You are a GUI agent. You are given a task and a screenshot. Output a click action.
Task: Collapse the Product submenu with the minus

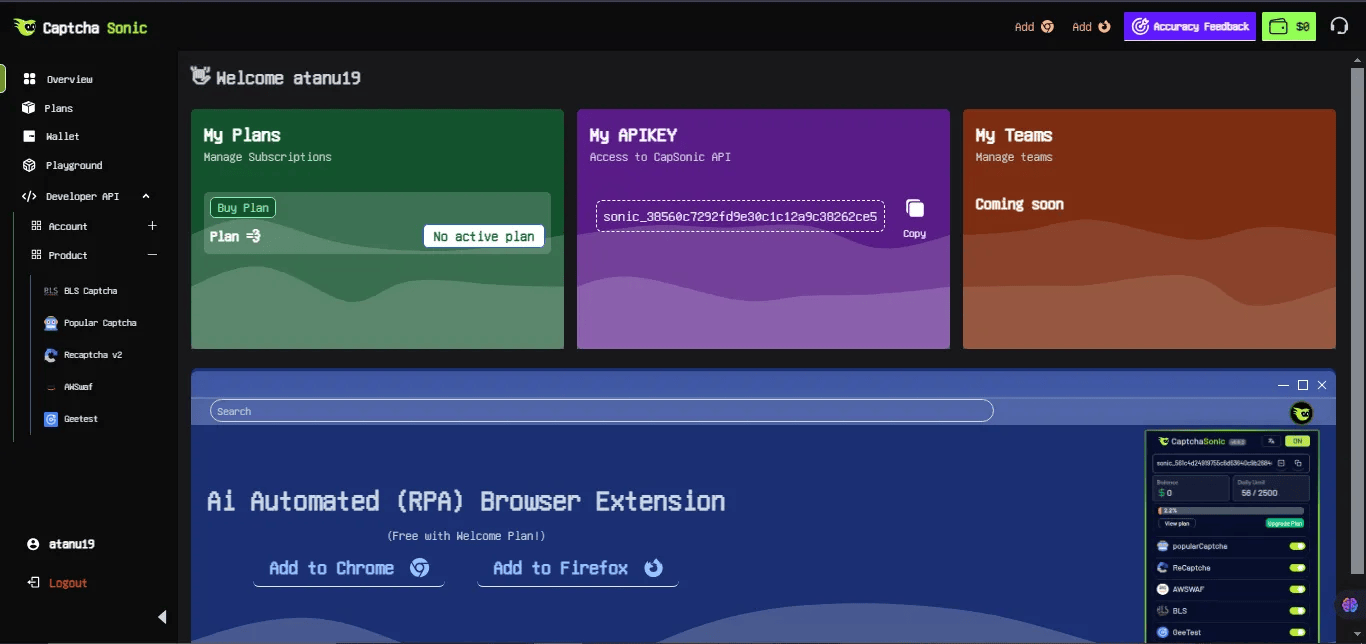[152, 255]
